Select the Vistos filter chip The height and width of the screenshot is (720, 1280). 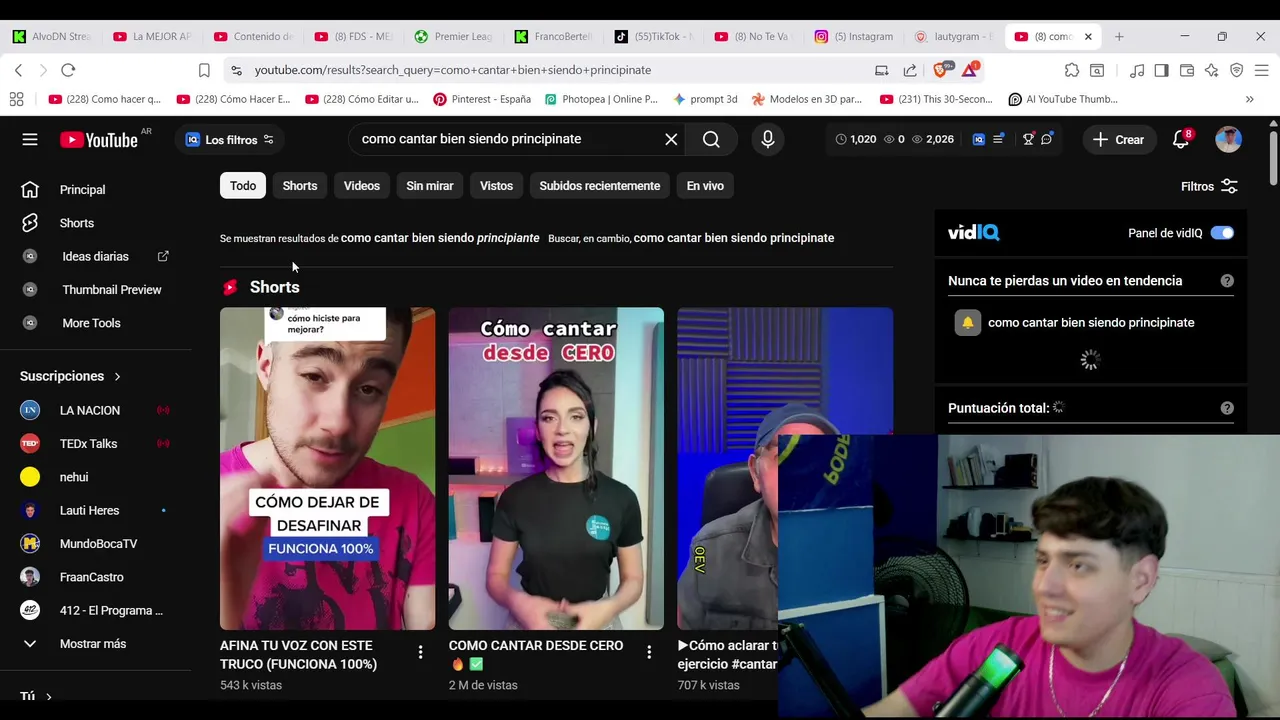tap(496, 186)
